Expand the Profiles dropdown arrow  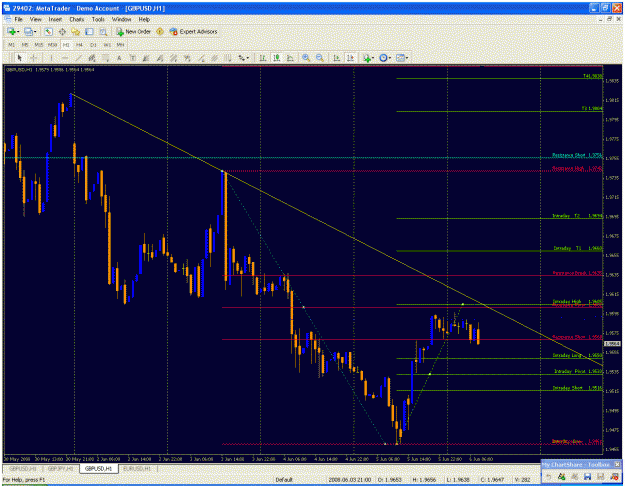35,31
